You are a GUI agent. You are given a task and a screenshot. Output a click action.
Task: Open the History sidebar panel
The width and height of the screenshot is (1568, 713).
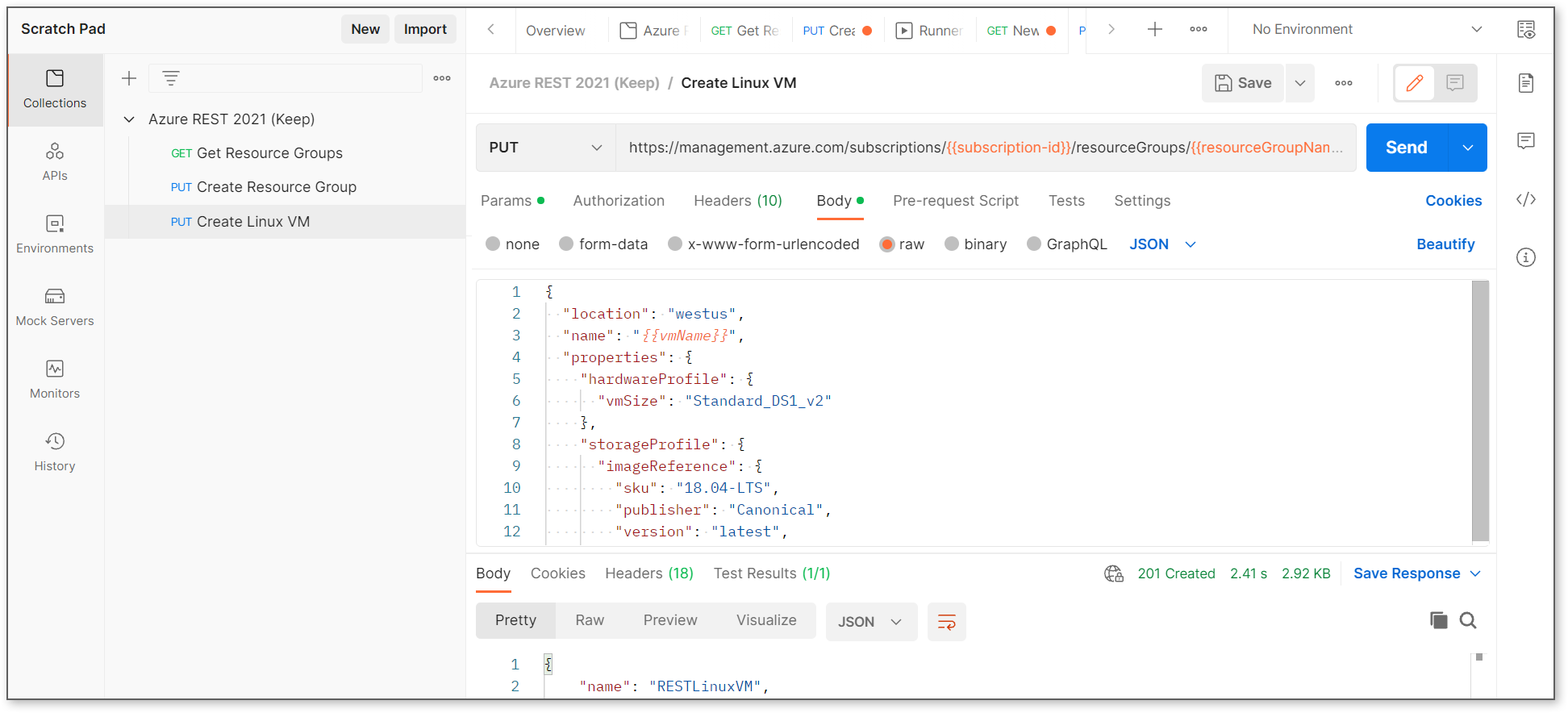[55, 452]
